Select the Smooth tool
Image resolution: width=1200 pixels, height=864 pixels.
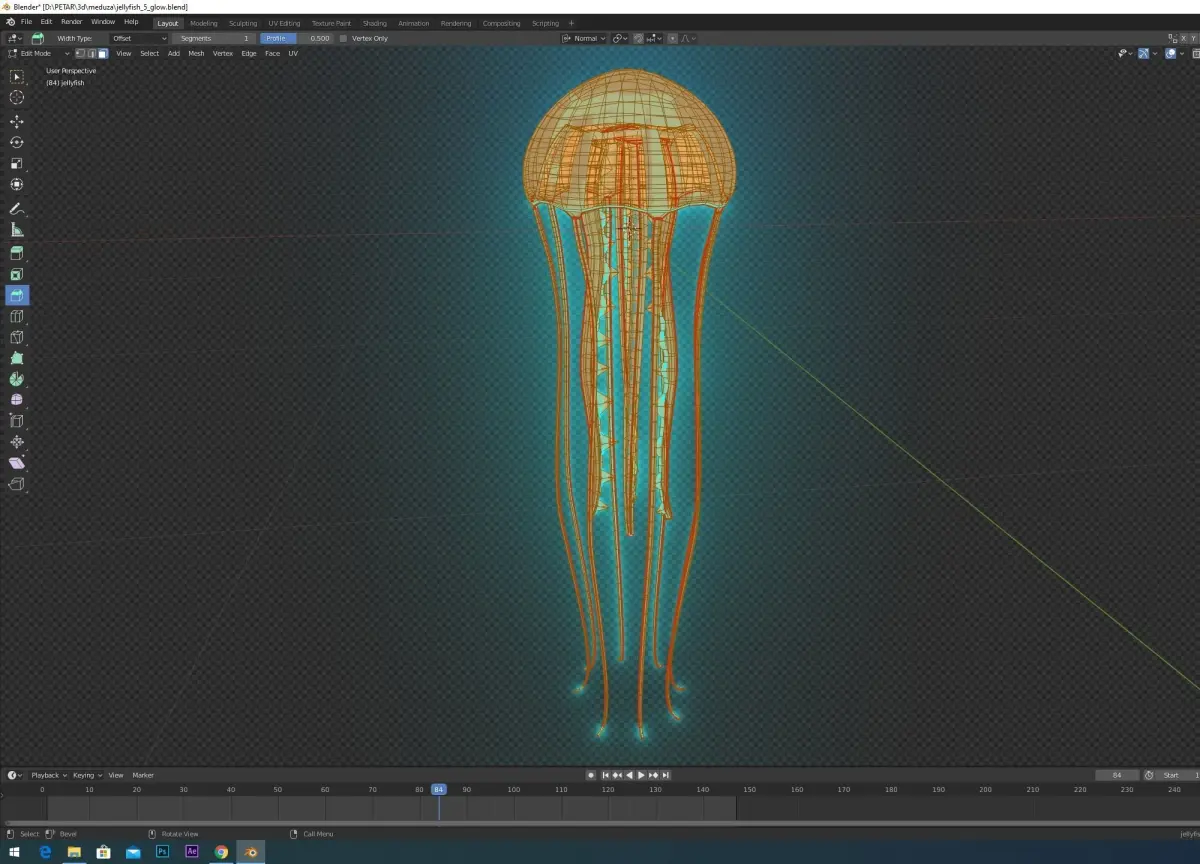pos(17,400)
